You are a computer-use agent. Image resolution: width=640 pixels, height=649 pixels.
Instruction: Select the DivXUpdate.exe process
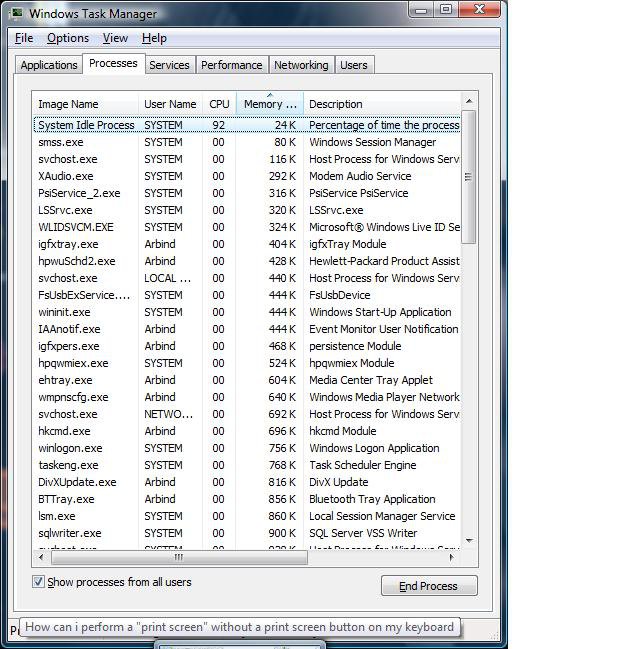[247, 481]
